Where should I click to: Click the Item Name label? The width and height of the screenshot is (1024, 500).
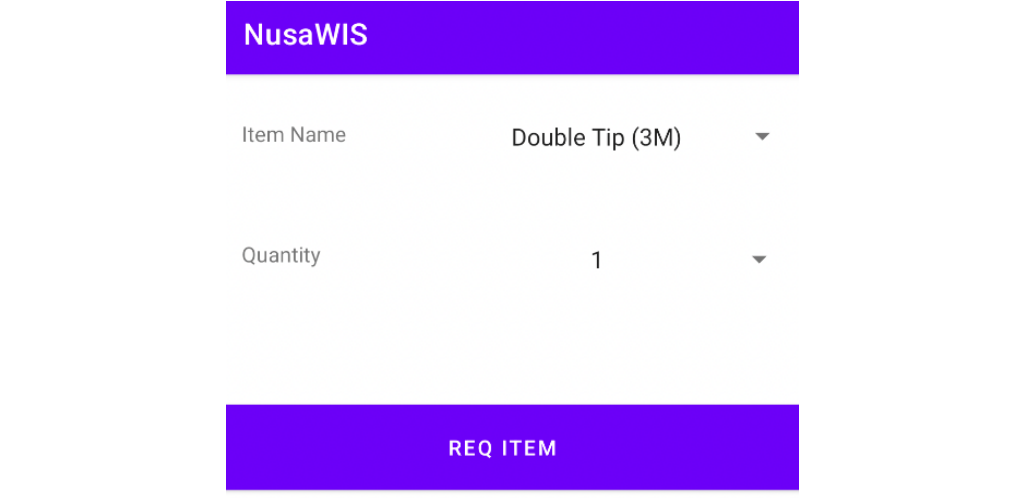(x=294, y=135)
